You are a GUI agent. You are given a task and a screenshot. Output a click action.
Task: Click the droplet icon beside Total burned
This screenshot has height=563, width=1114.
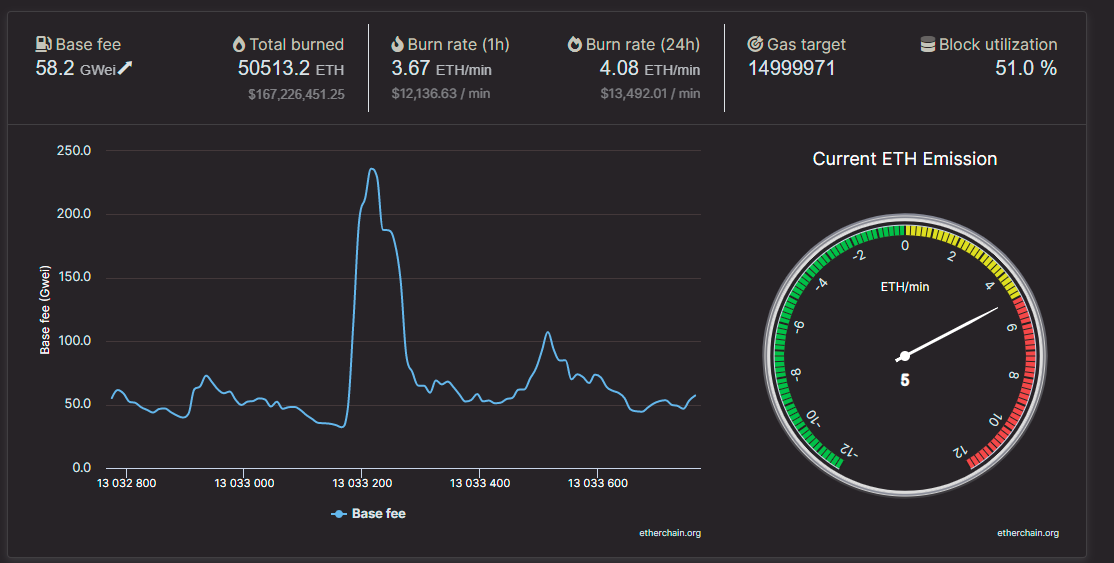[239, 44]
